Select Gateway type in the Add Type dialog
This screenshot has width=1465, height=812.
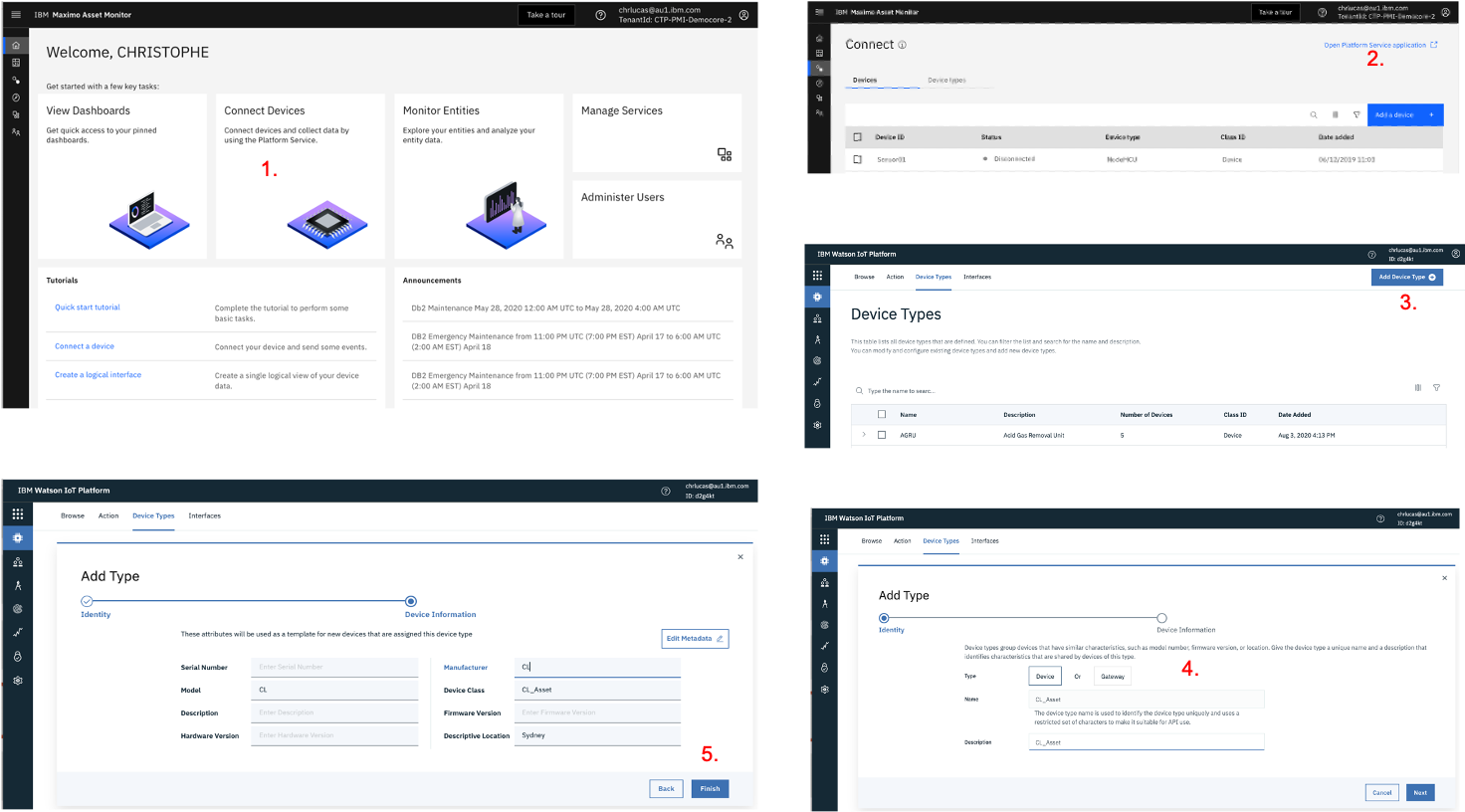point(1112,676)
